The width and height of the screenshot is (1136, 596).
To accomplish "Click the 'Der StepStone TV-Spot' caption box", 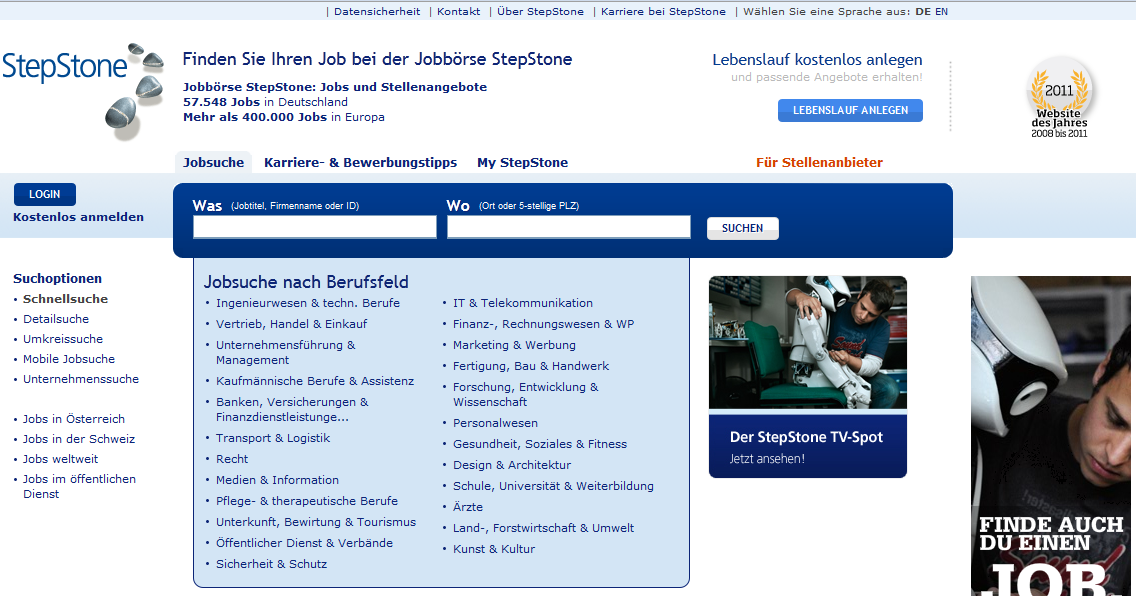I will point(808,446).
